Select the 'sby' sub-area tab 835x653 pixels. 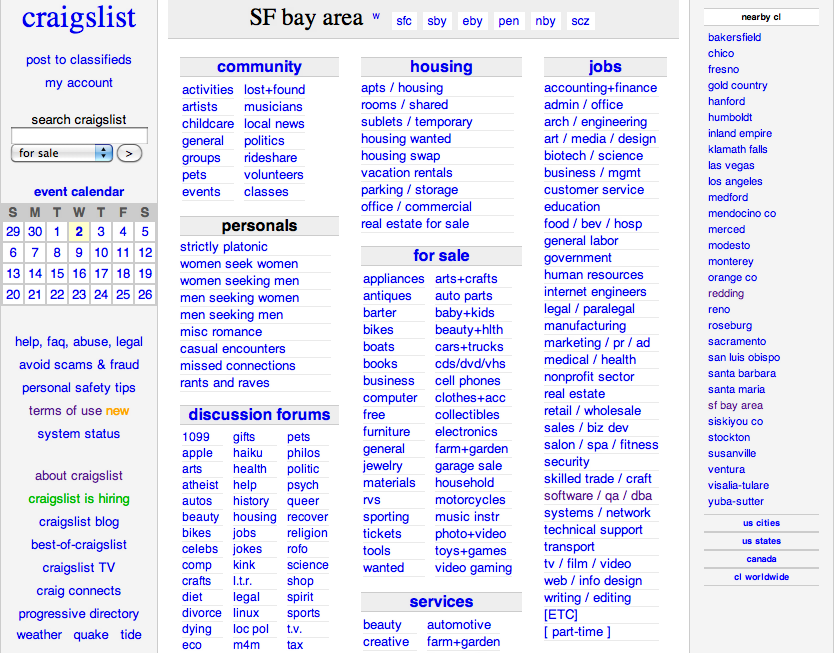[x=437, y=21]
